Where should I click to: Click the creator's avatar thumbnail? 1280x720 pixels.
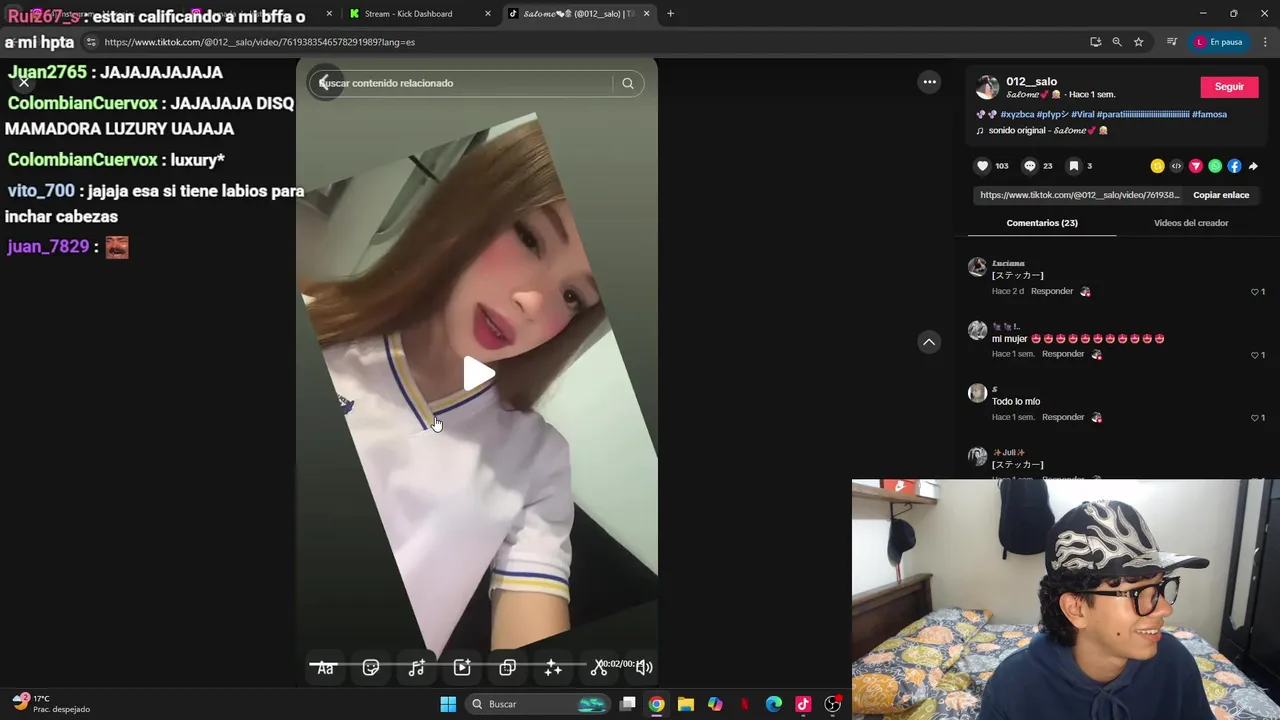[987, 87]
